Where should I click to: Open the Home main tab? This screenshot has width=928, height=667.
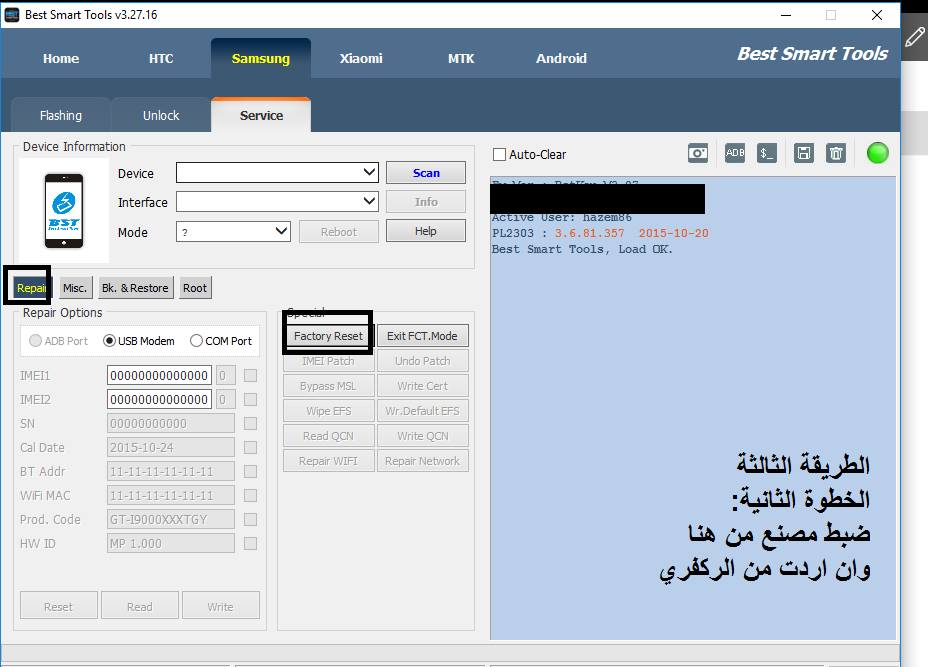click(x=61, y=58)
